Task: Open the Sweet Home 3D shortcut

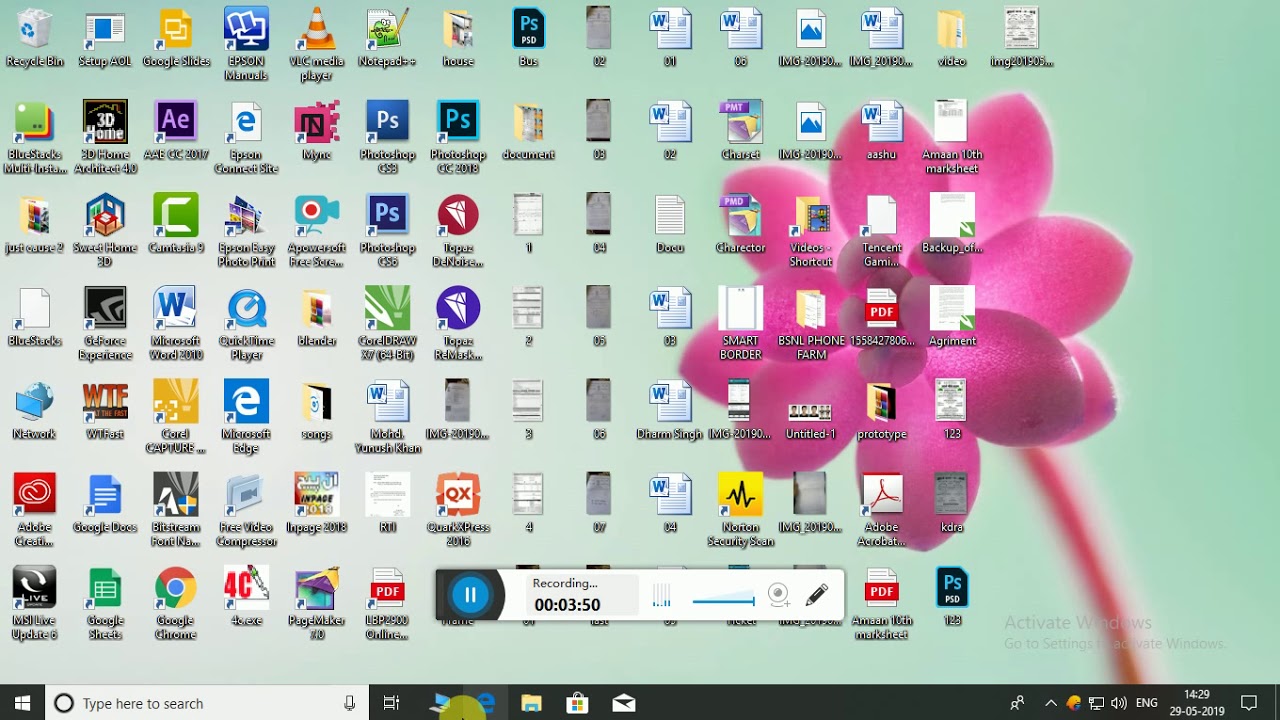Action: 105,230
